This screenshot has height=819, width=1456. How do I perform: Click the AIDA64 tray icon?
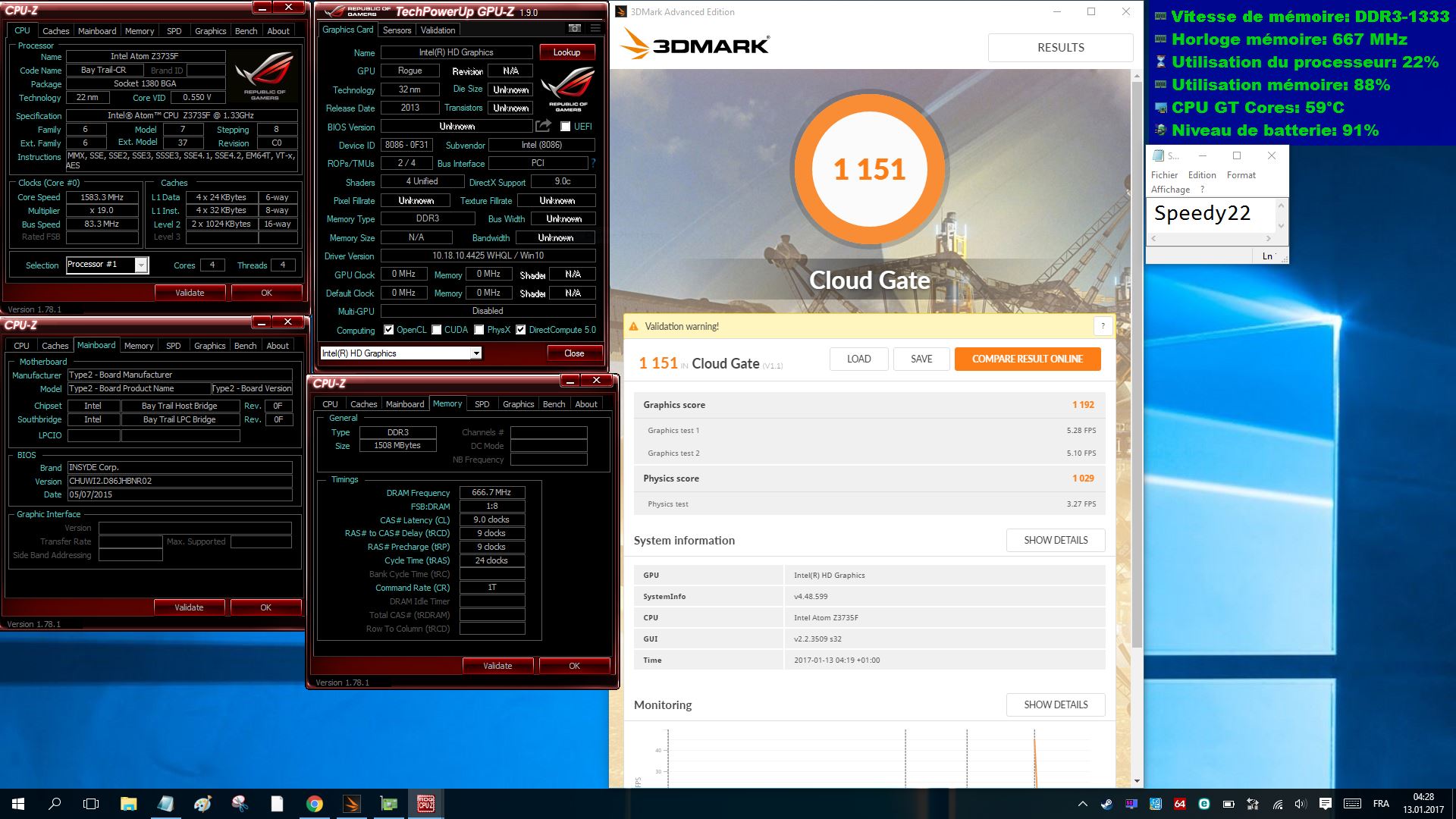tap(1180, 804)
